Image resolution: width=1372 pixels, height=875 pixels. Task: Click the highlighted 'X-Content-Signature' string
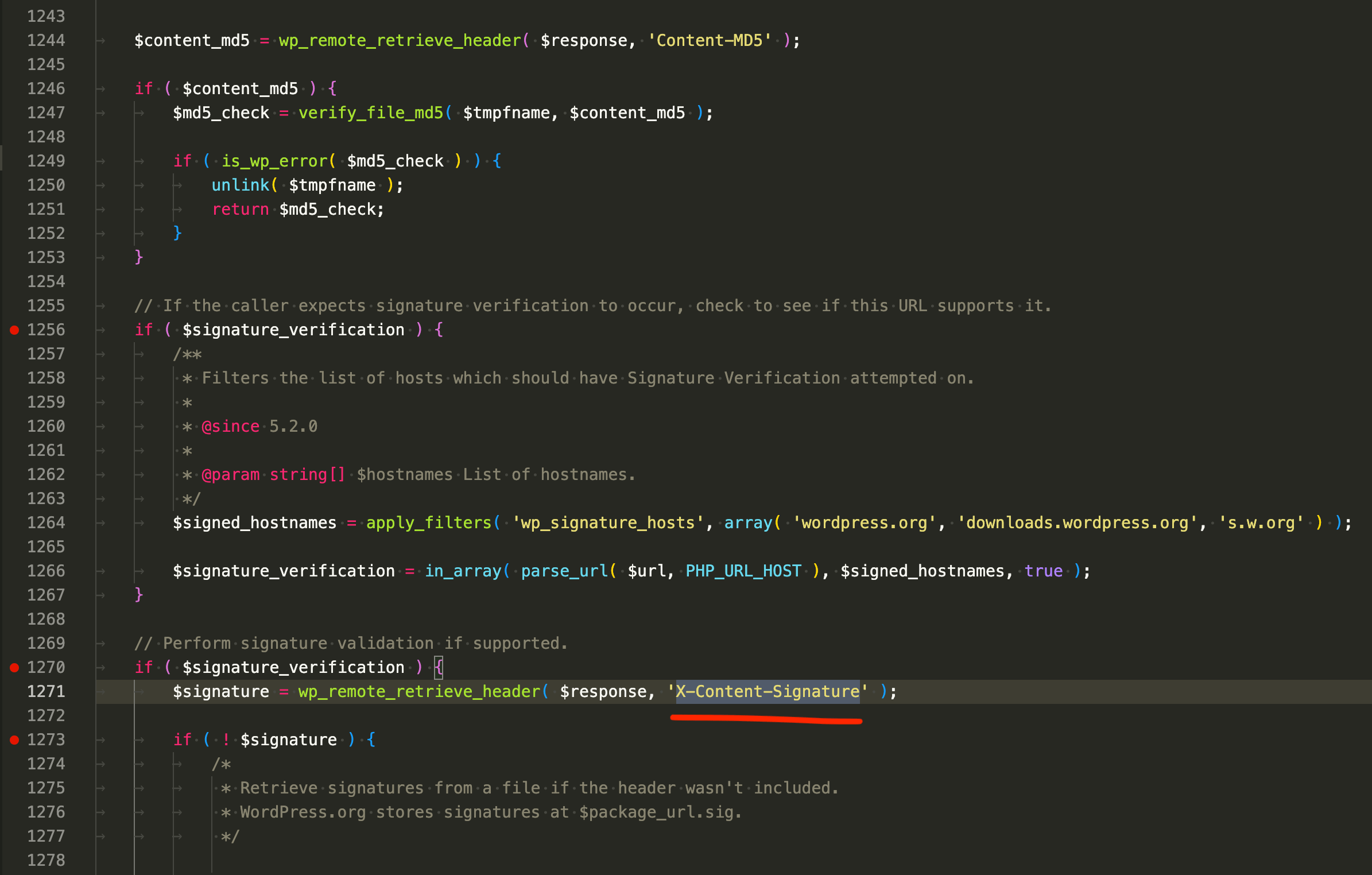click(768, 691)
